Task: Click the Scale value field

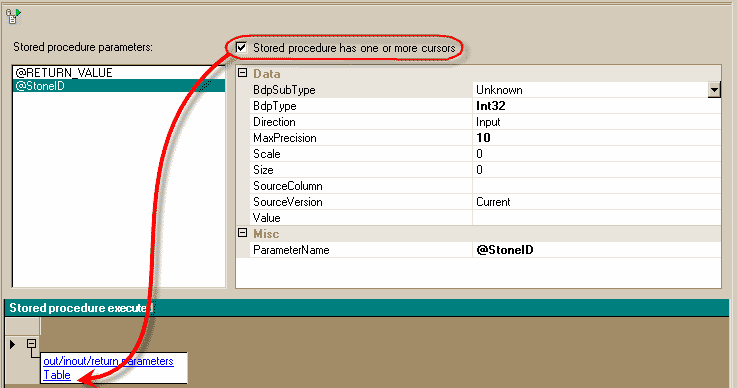Action: [x=596, y=154]
